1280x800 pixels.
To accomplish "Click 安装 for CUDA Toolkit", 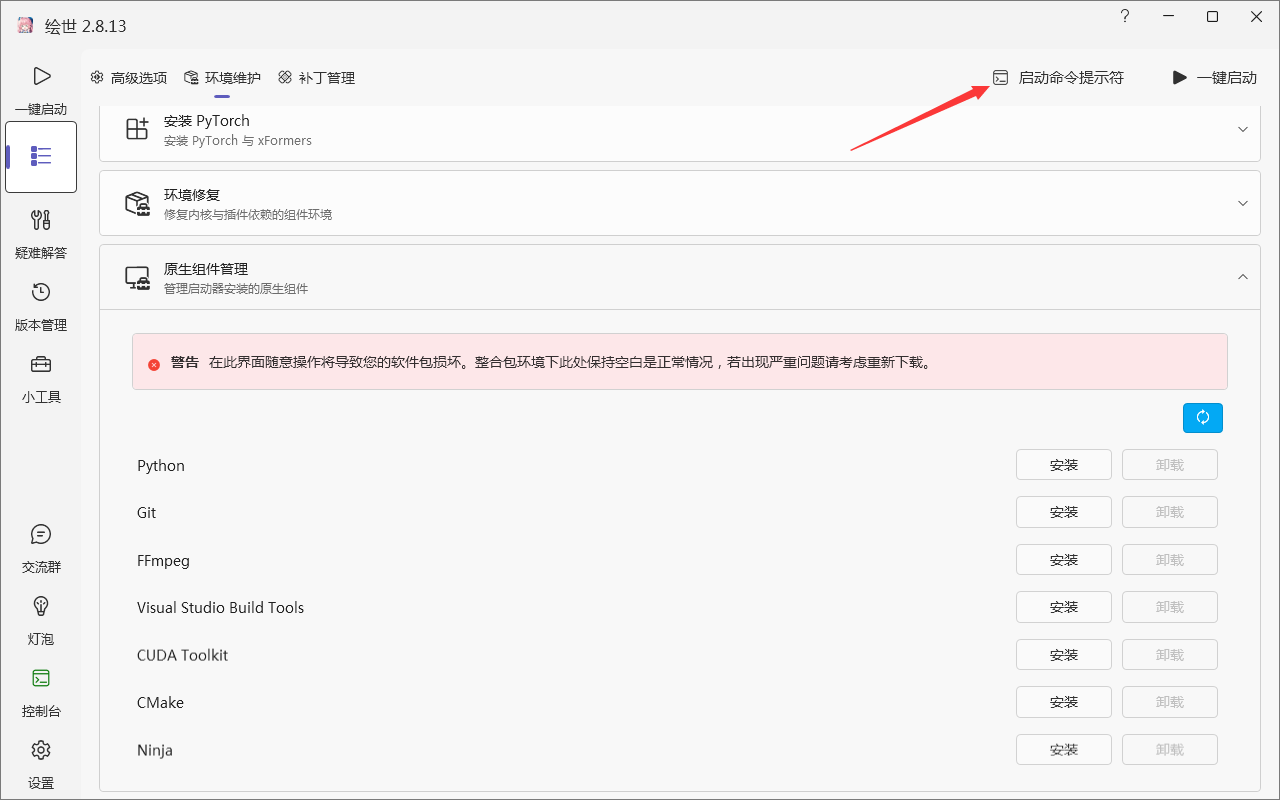I will click(1063, 655).
